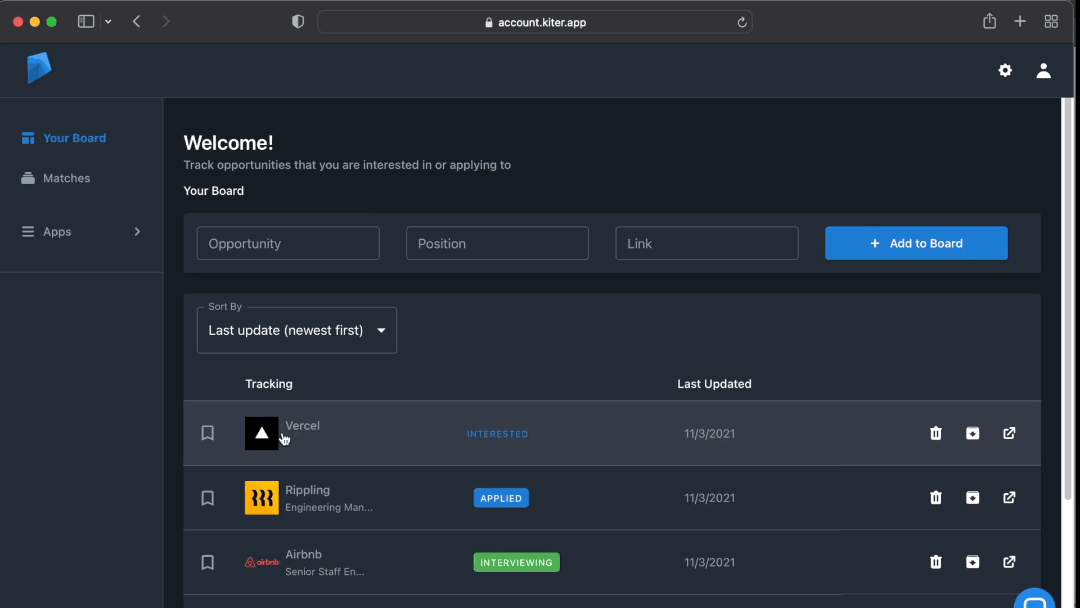The width and height of the screenshot is (1080, 608).
Task: Click the Last Updated column header
Action: pos(714,384)
